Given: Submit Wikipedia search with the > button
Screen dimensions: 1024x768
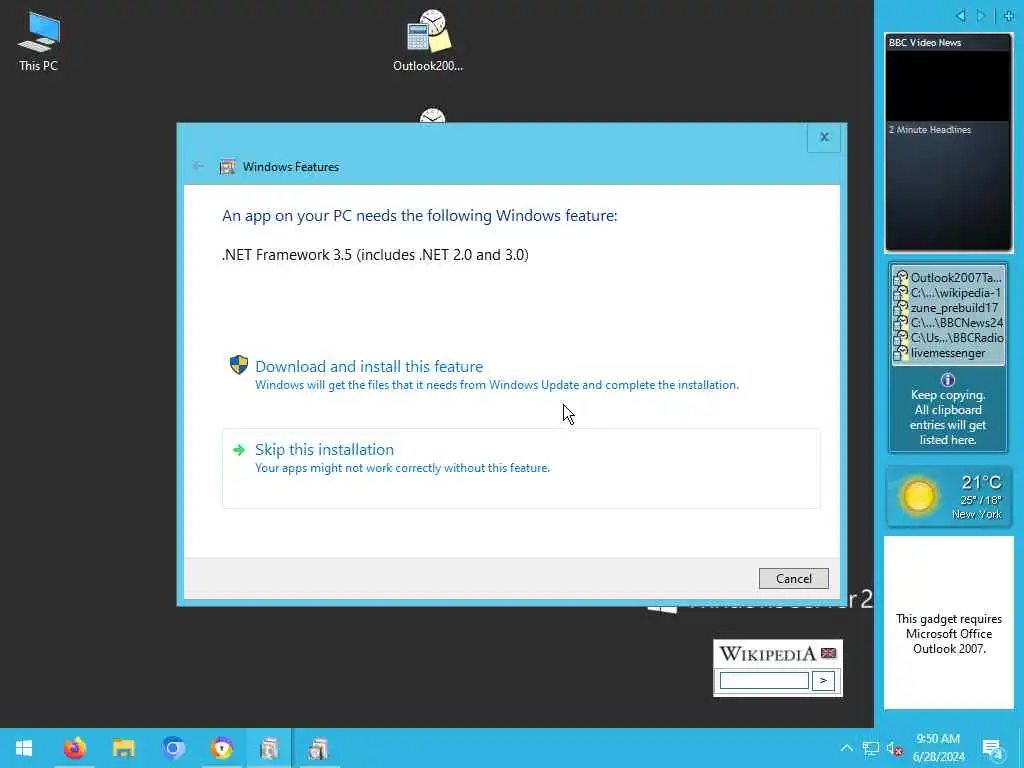Looking at the screenshot, I should pyautogui.click(x=824, y=680).
